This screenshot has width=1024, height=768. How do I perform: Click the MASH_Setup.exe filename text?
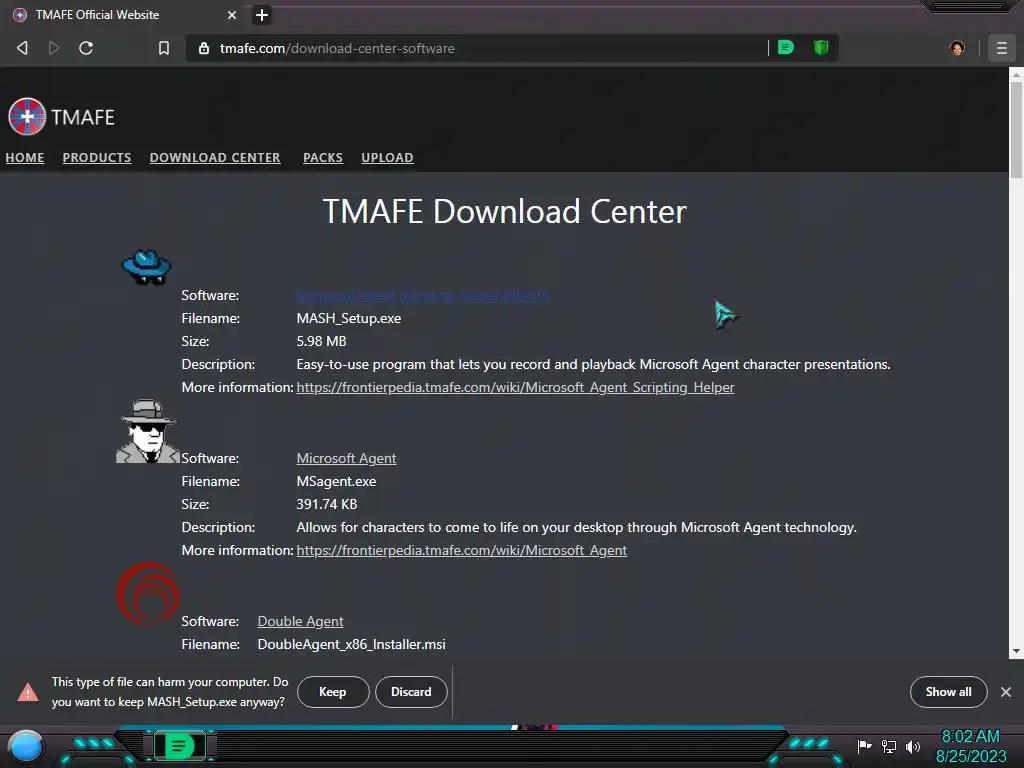pyautogui.click(x=349, y=318)
